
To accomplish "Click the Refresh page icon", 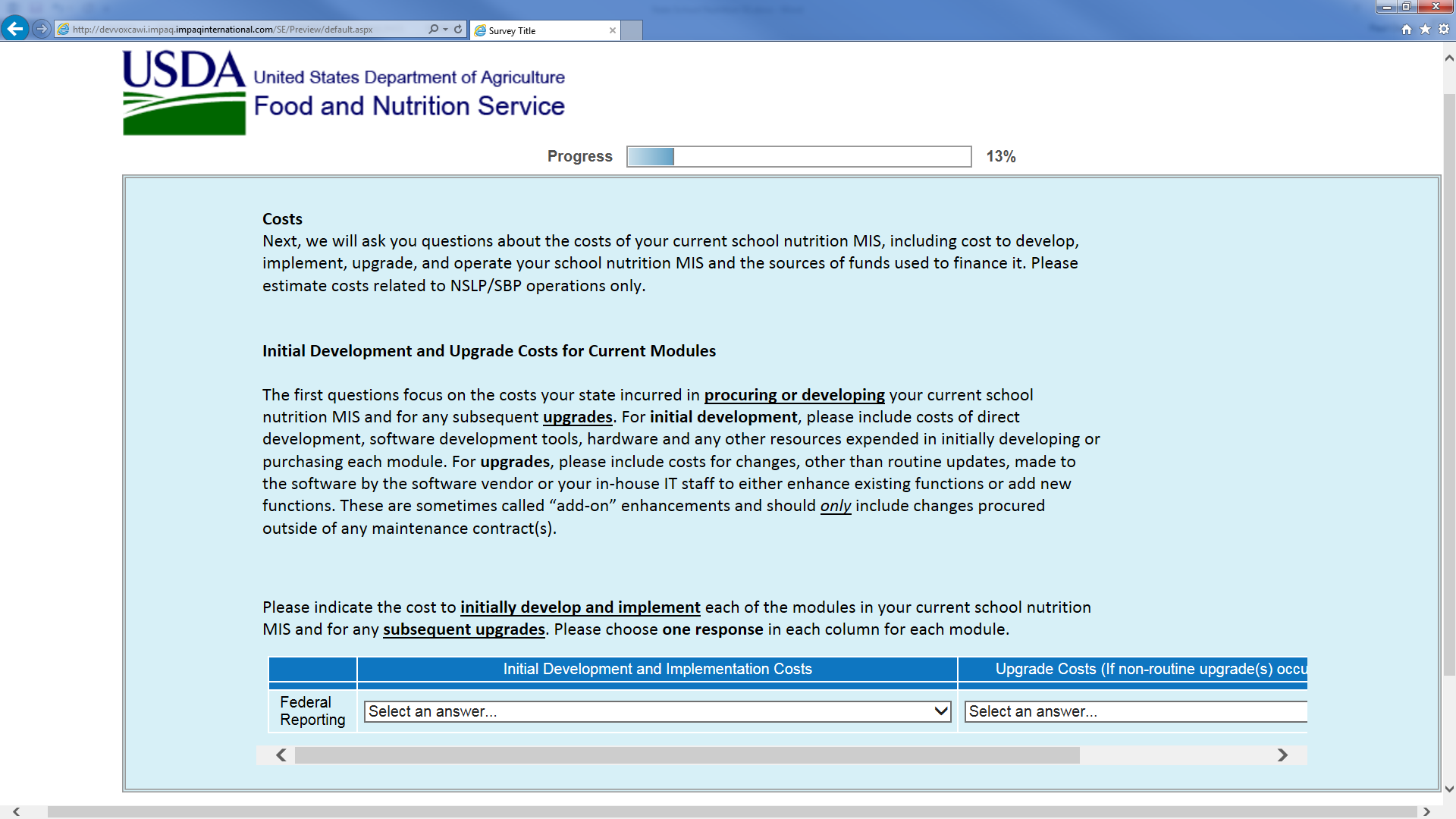I will [458, 29].
